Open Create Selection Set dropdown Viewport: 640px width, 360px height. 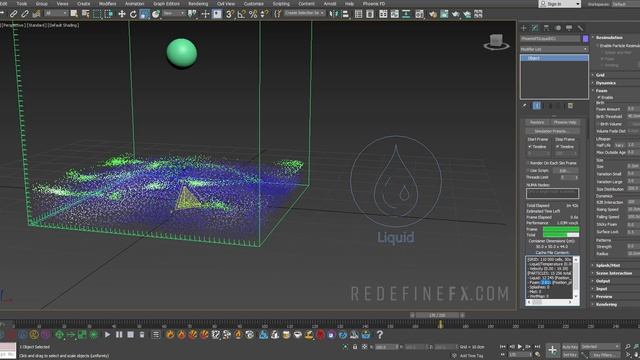pyautogui.click(x=304, y=13)
